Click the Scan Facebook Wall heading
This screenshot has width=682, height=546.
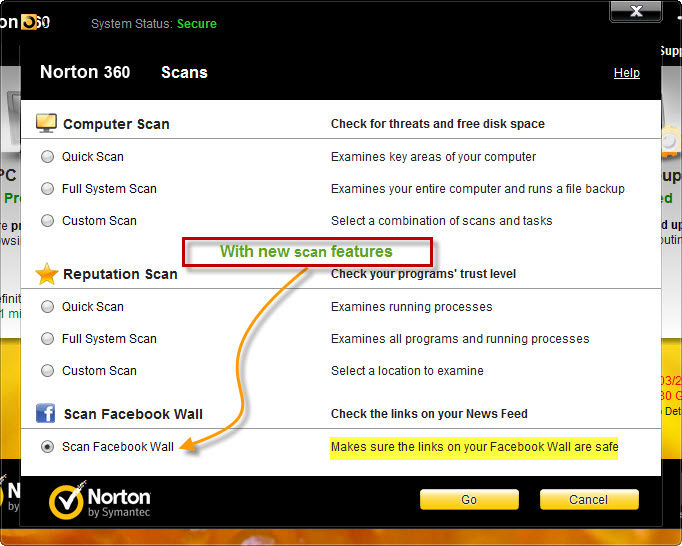pyautogui.click(x=133, y=414)
